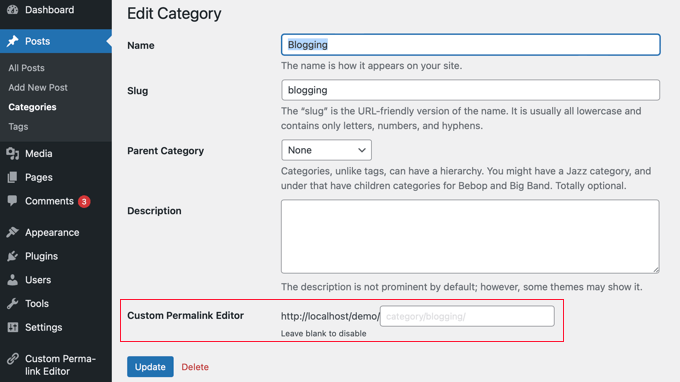Screen dimensions: 680x382
Task: Click the Custom Permalink Editor link icon
Action: [13, 359]
